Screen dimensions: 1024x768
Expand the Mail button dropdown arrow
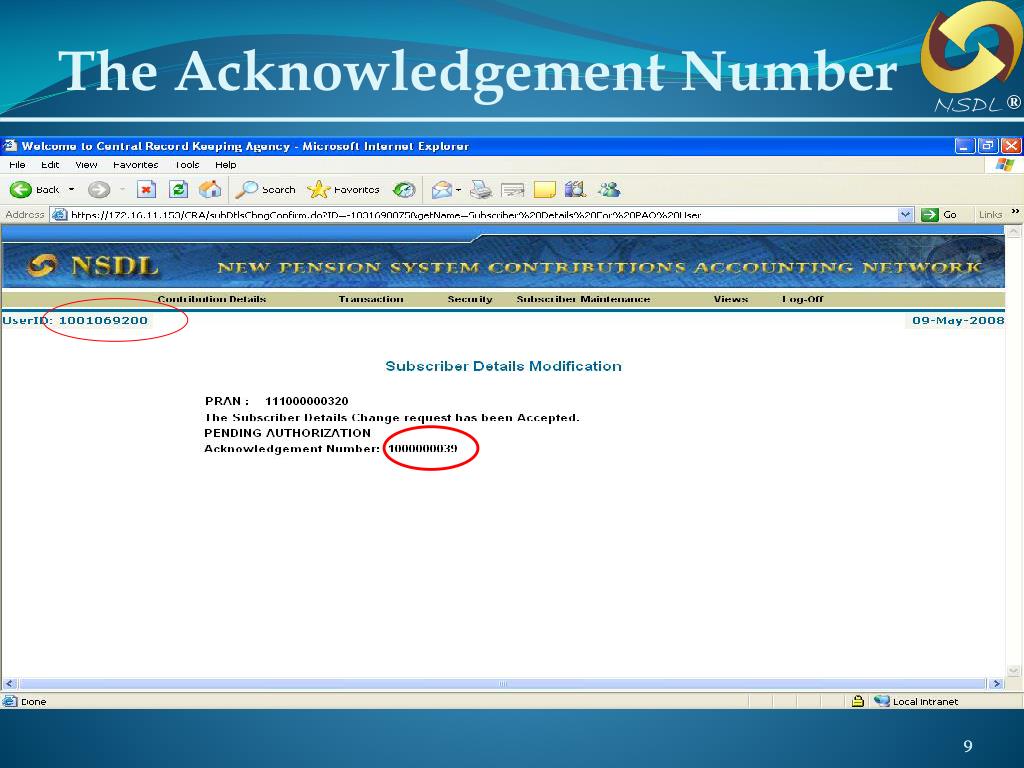pos(458,190)
